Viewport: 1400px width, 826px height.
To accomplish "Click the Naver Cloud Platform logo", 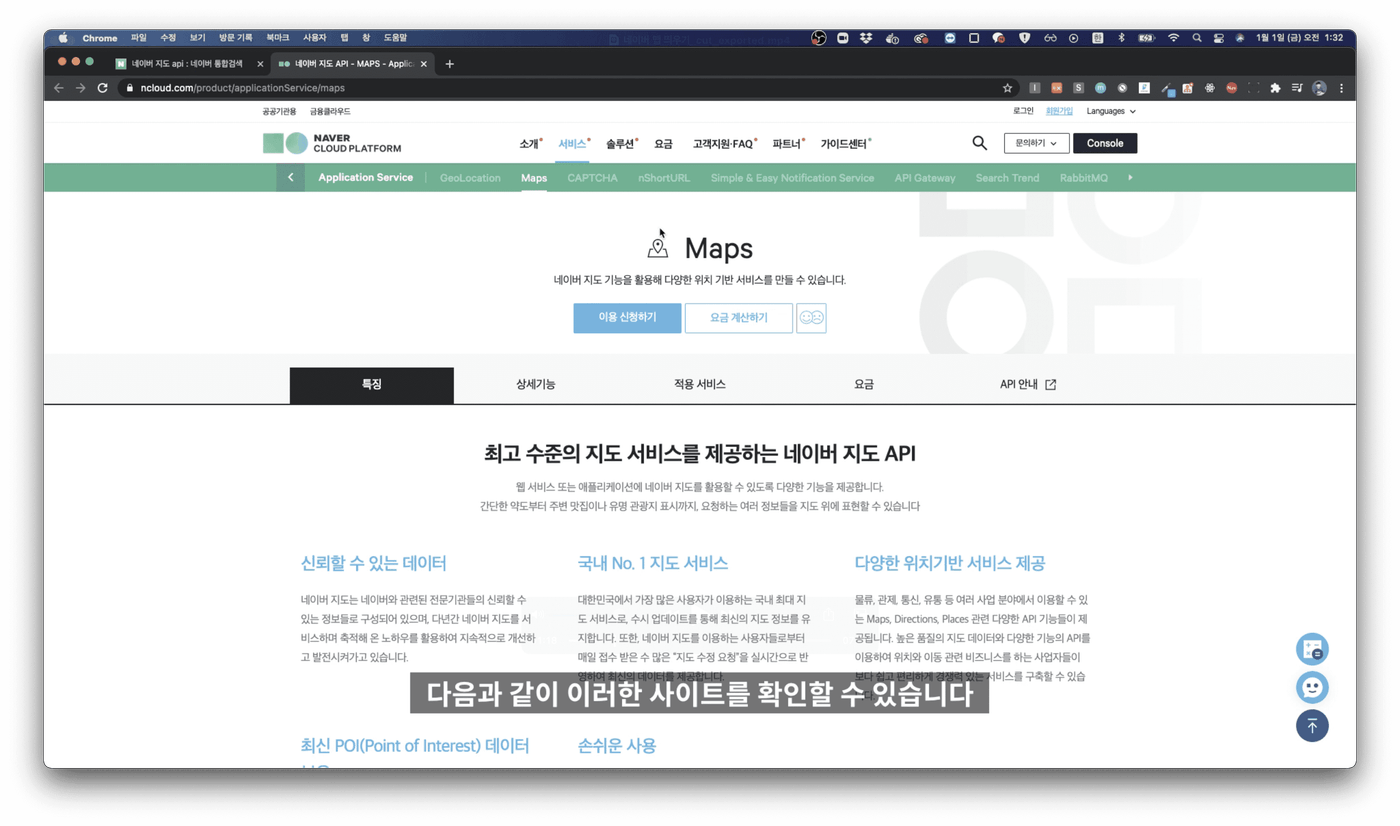I will pyautogui.click(x=332, y=143).
